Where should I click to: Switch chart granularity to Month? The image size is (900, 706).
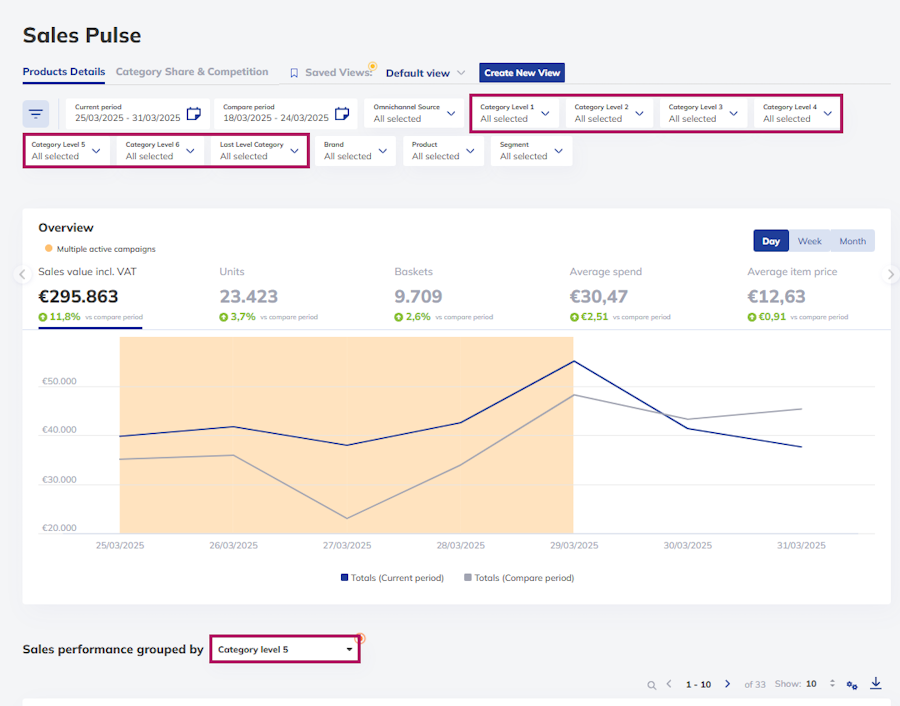pyautogui.click(x=852, y=241)
